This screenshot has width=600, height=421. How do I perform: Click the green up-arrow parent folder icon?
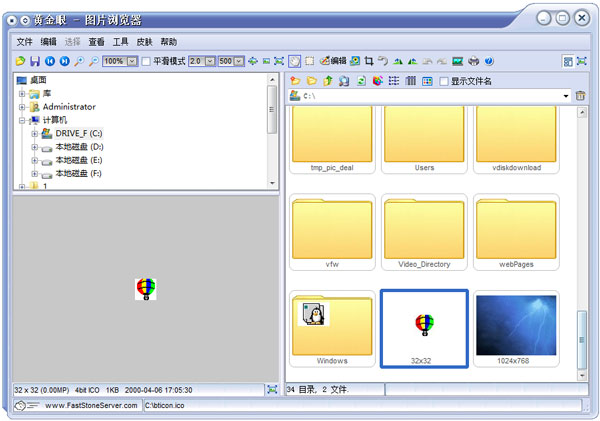[328, 81]
